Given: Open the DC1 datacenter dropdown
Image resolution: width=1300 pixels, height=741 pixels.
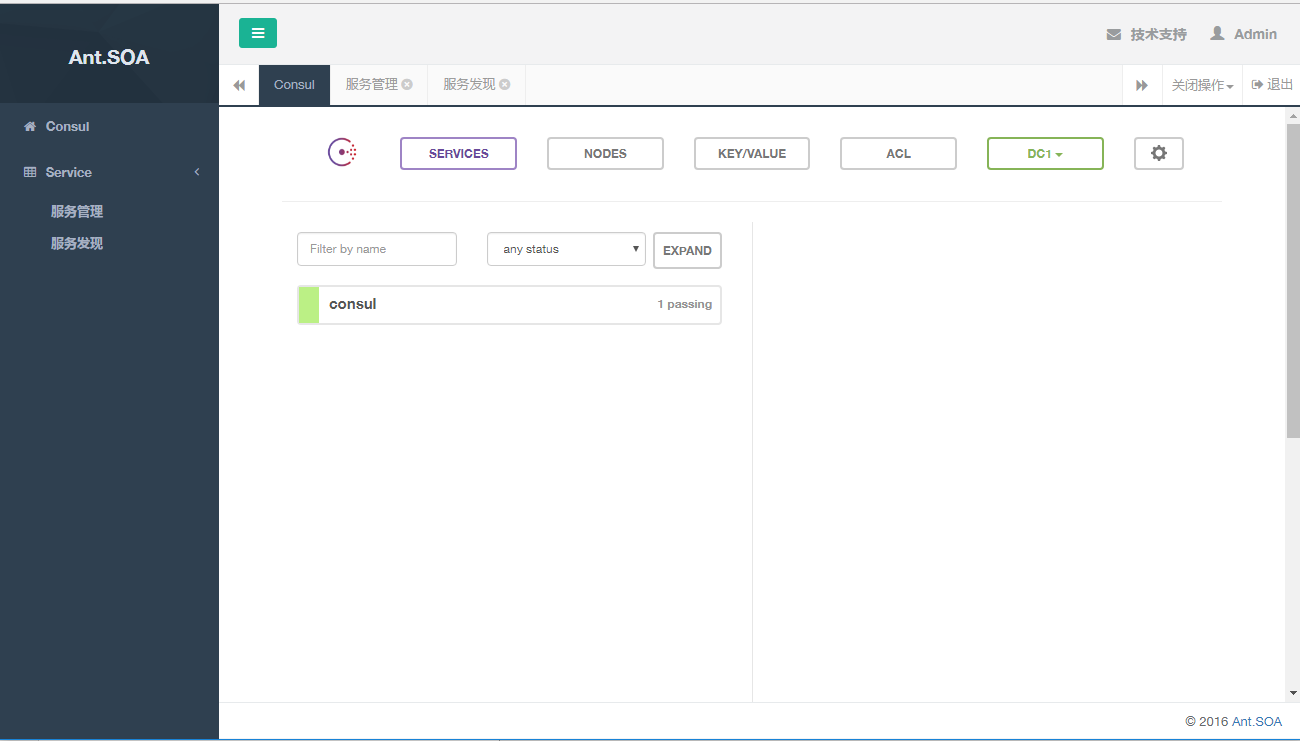Looking at the screenshot, I should point(1045,153).
